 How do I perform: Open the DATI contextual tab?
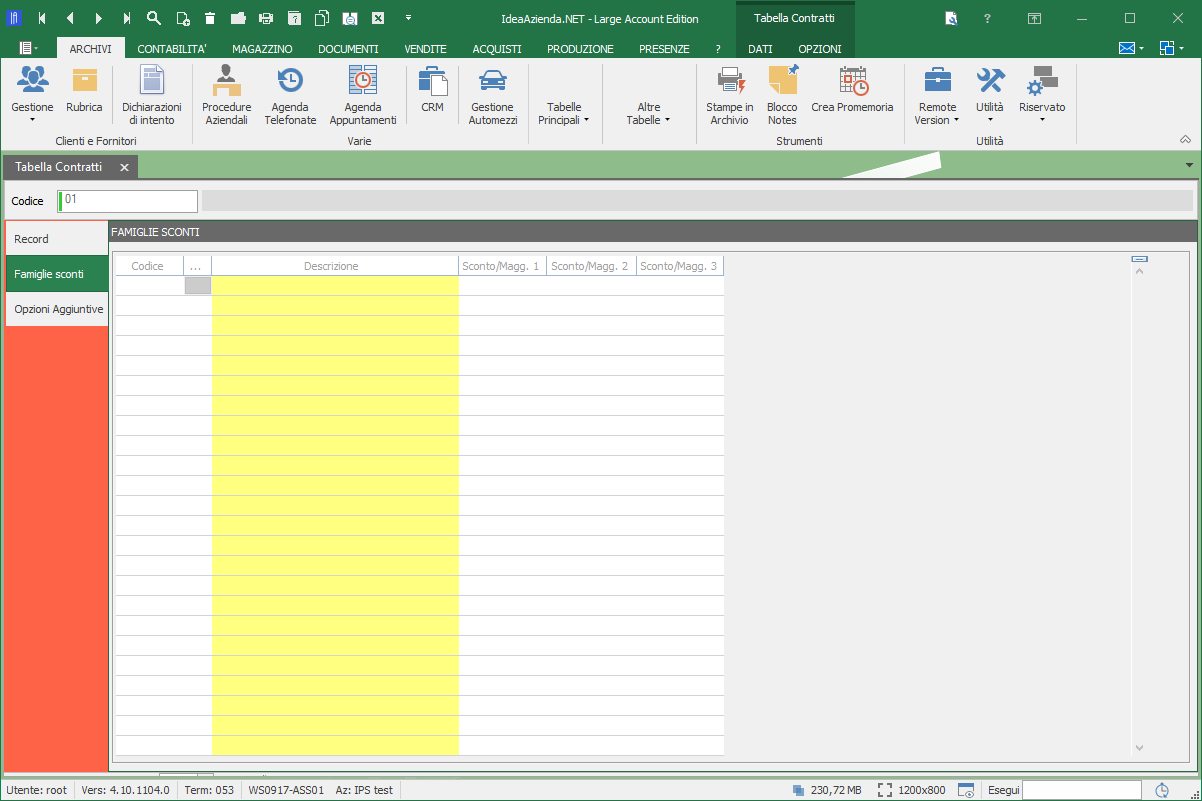[760, 49]
